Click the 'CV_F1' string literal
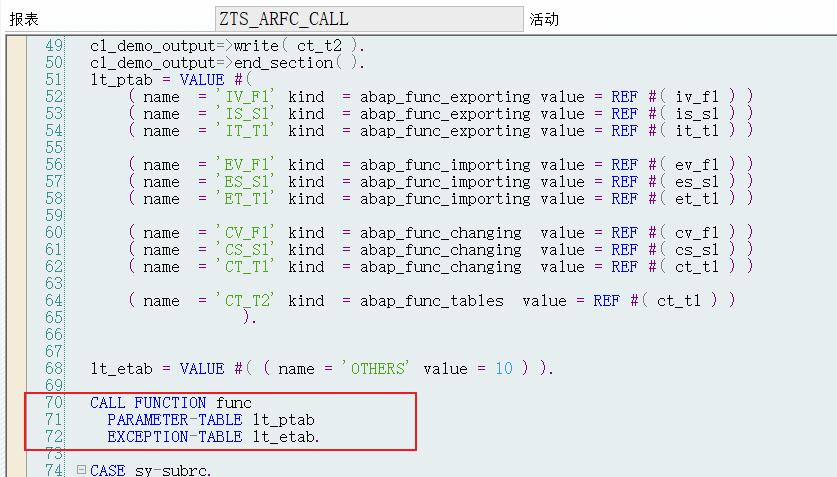Screen dimensions: 837x477 point(246,233)
